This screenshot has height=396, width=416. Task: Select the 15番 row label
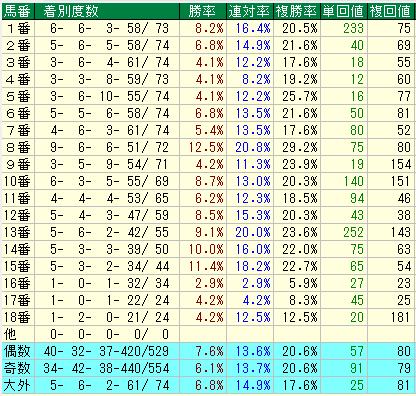coord(17,267)
